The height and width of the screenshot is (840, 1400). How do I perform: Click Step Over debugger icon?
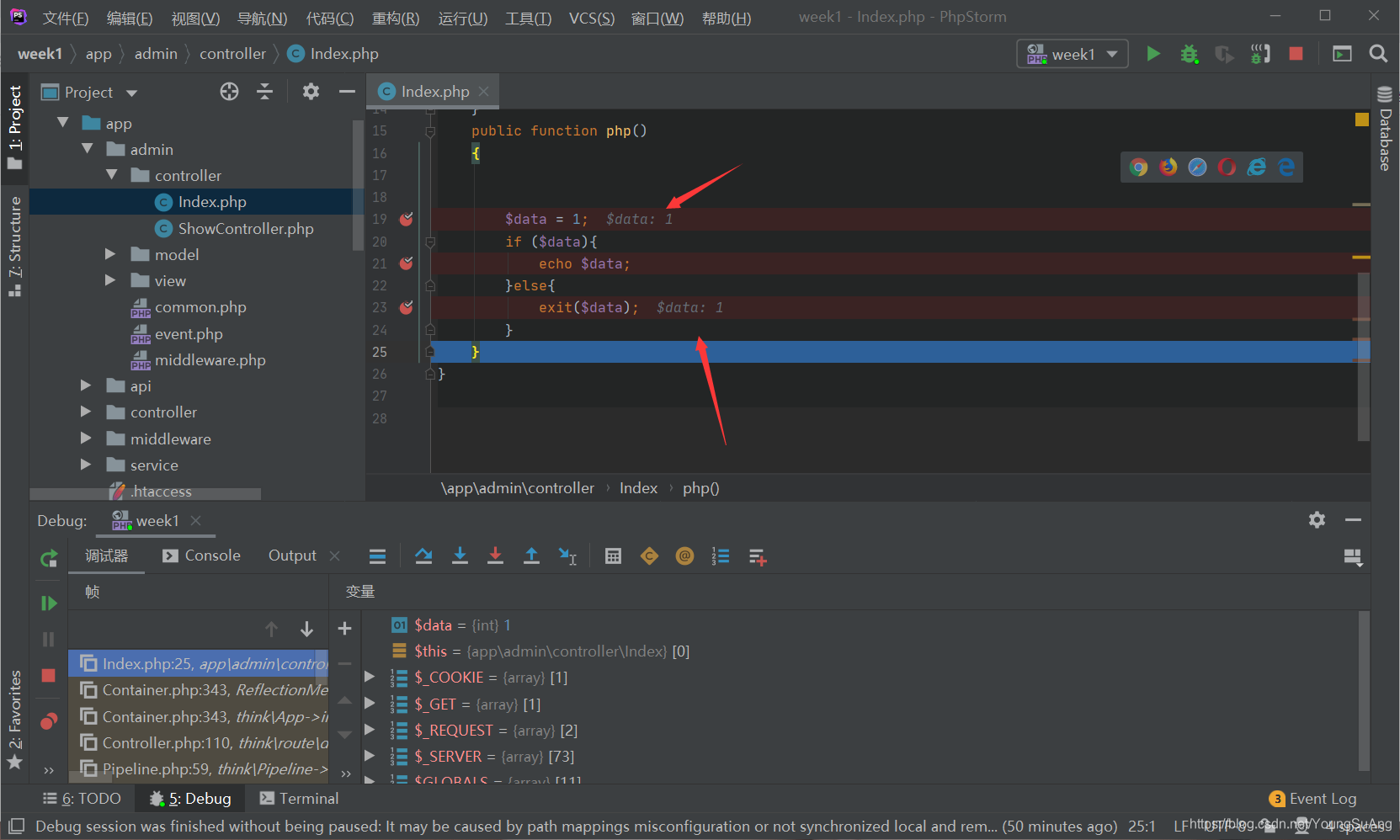[x=423, y=556]
